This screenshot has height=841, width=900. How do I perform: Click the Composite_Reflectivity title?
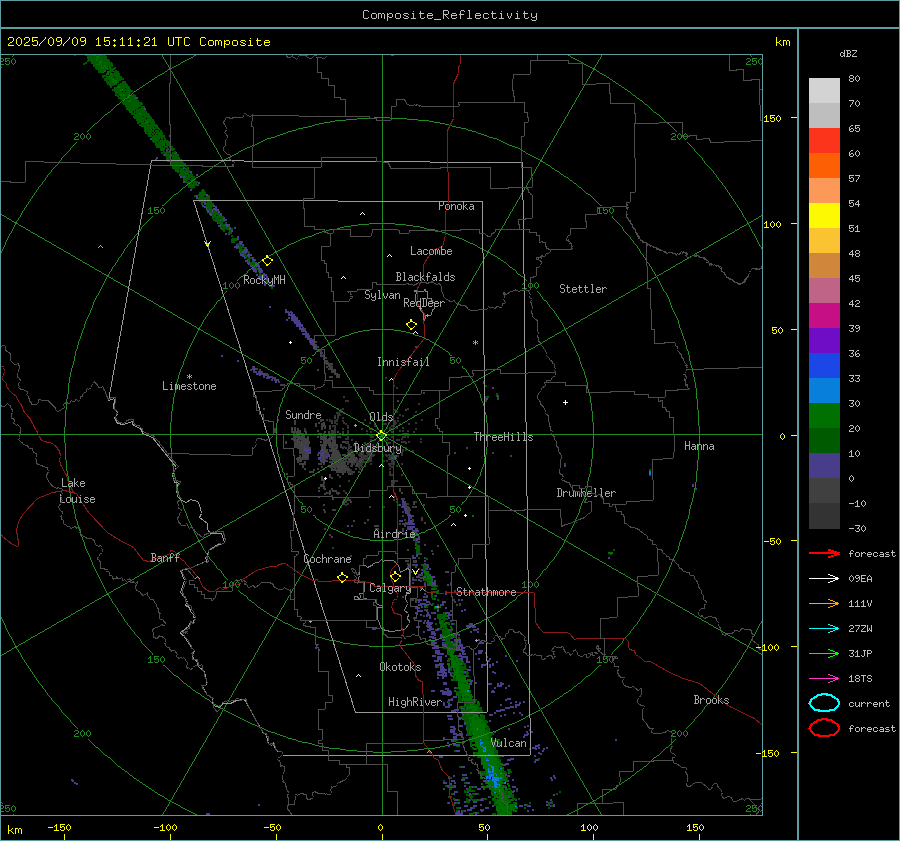click(450, 15)
